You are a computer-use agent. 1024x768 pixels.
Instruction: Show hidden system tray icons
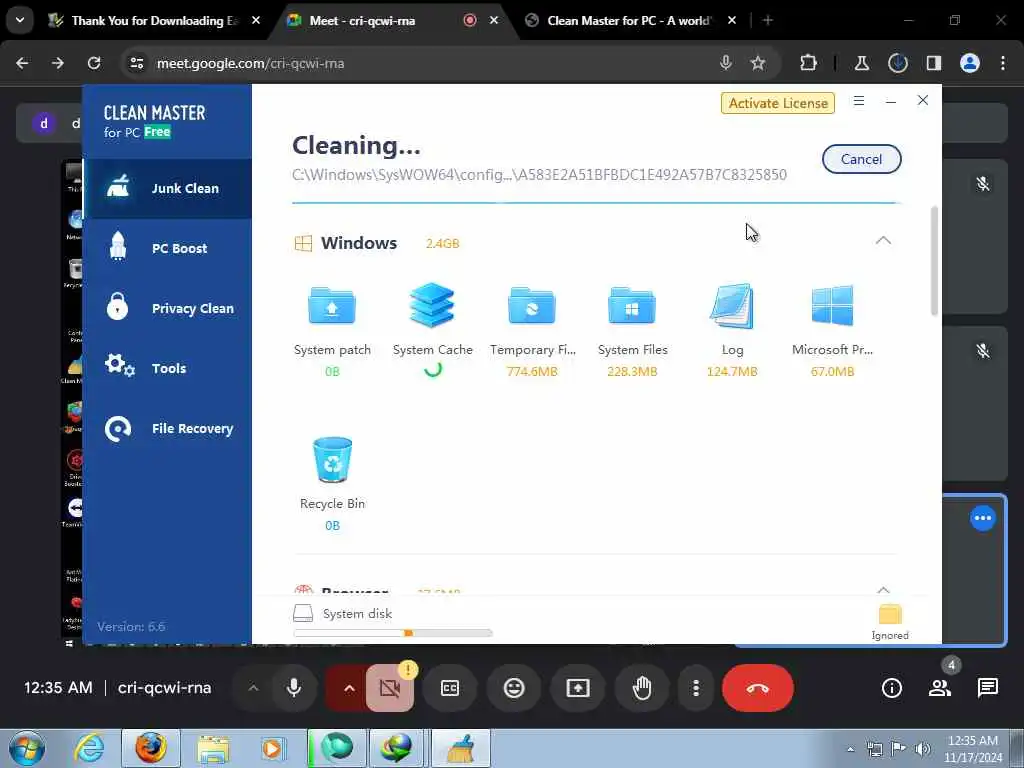coord(850,749)
